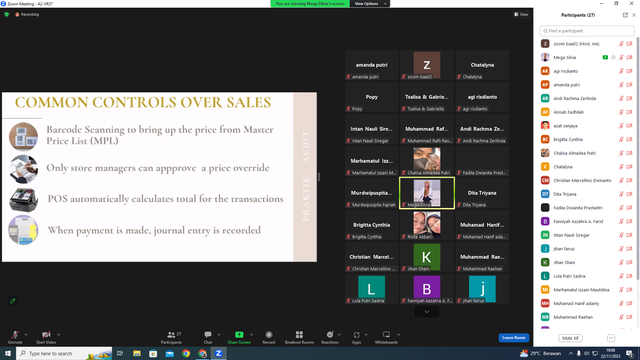Click Dita Triyana's video-off camera icon
The width and height of the screenshot is (640, 360).
(x=629, y=194)
